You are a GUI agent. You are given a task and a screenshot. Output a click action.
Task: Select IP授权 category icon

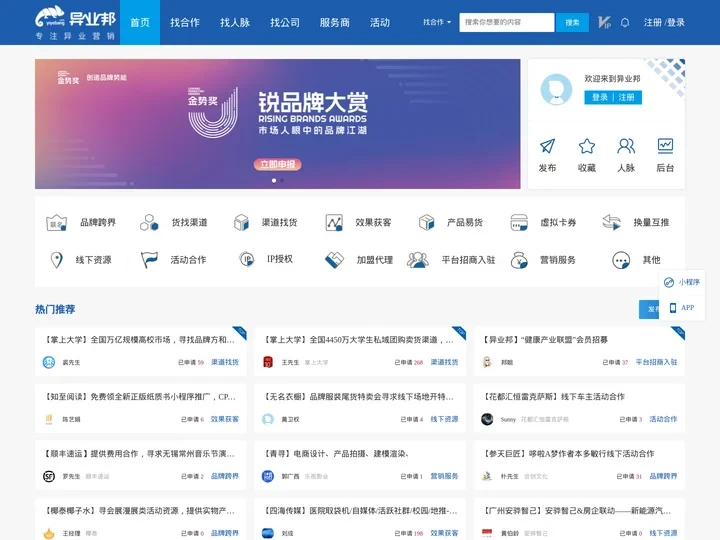(x=247, y=259)
